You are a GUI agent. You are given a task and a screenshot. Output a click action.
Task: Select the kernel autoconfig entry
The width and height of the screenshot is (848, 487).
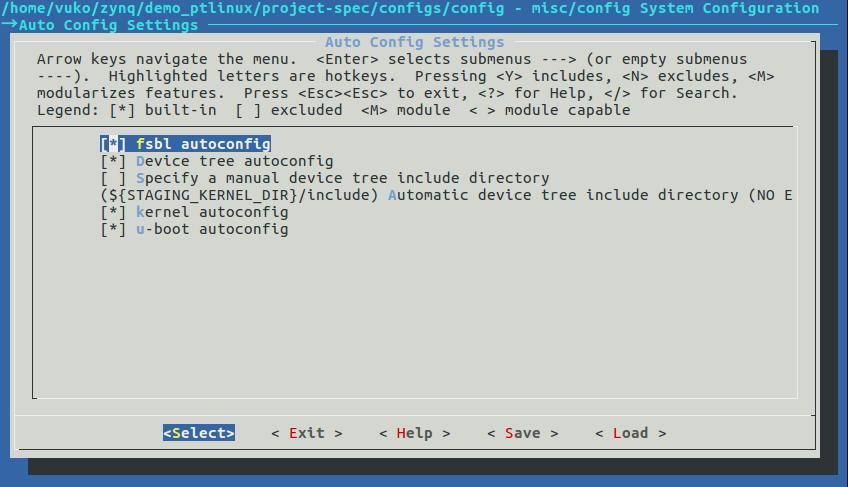[x=212, y=212]
